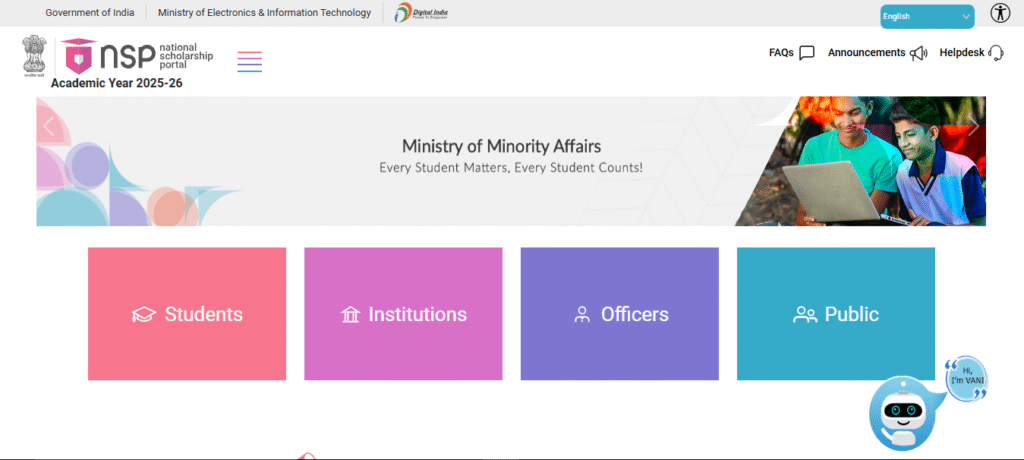The width and height of the screenshot is (1024, 460).
Task: Click the Announcements megaphone icon
Action: click(x=918, y=53)
